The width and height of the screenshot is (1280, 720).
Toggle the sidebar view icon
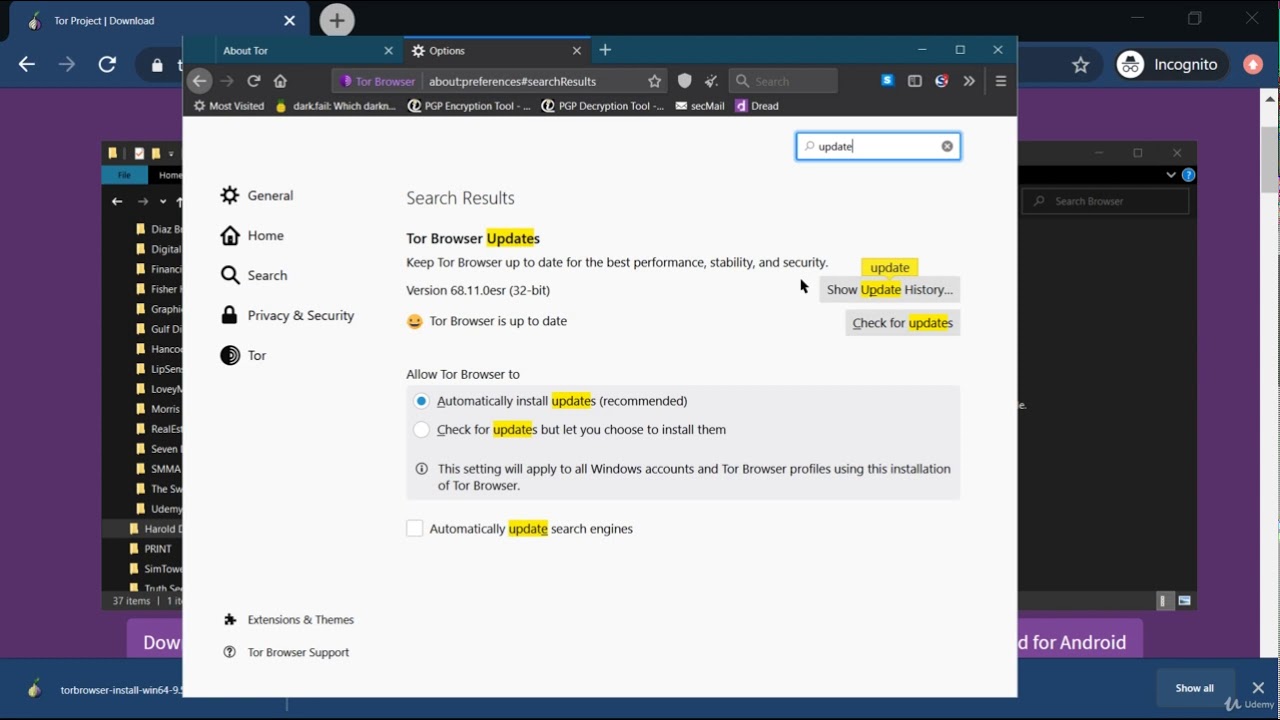[914, 81]
